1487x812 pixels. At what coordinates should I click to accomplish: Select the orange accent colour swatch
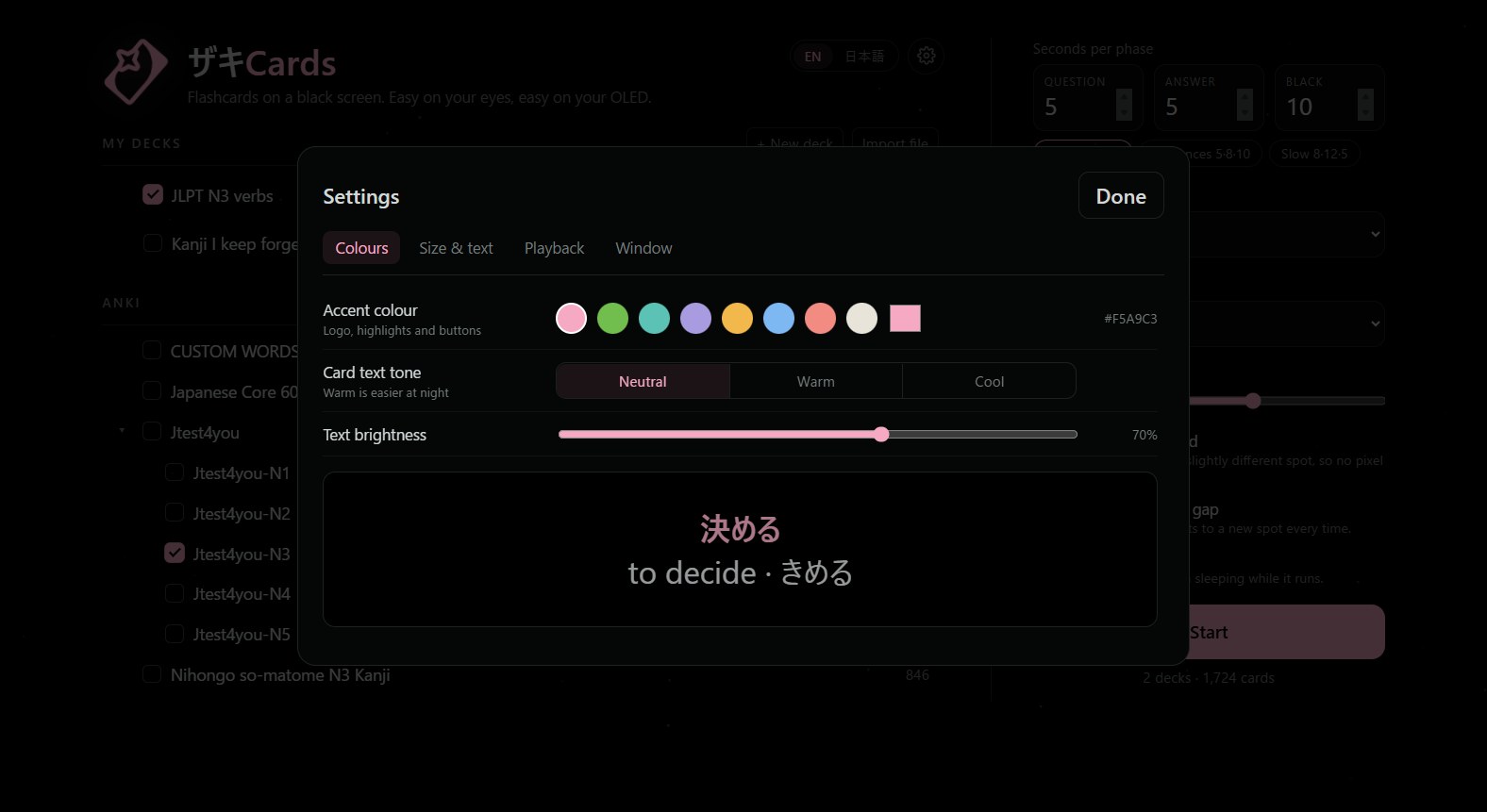pyautogui.click(x=737, y=319)
